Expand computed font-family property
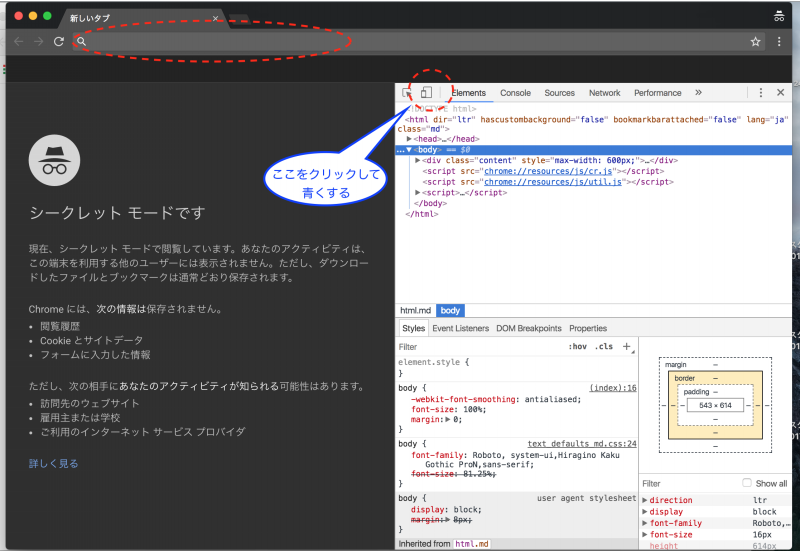Viewport: 800px width, 551px height. pos(645,523)
